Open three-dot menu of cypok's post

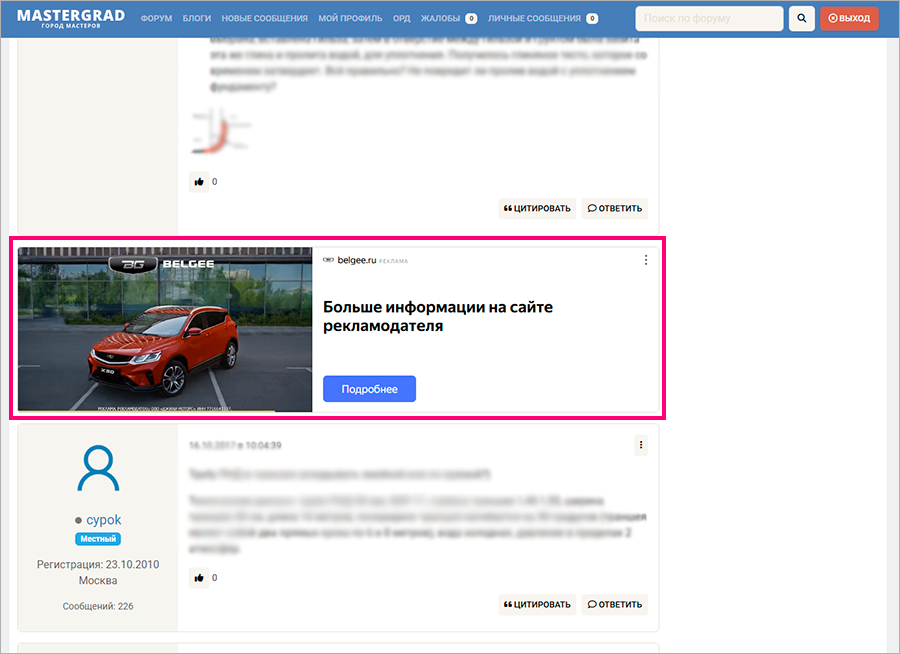pos(641,445)
